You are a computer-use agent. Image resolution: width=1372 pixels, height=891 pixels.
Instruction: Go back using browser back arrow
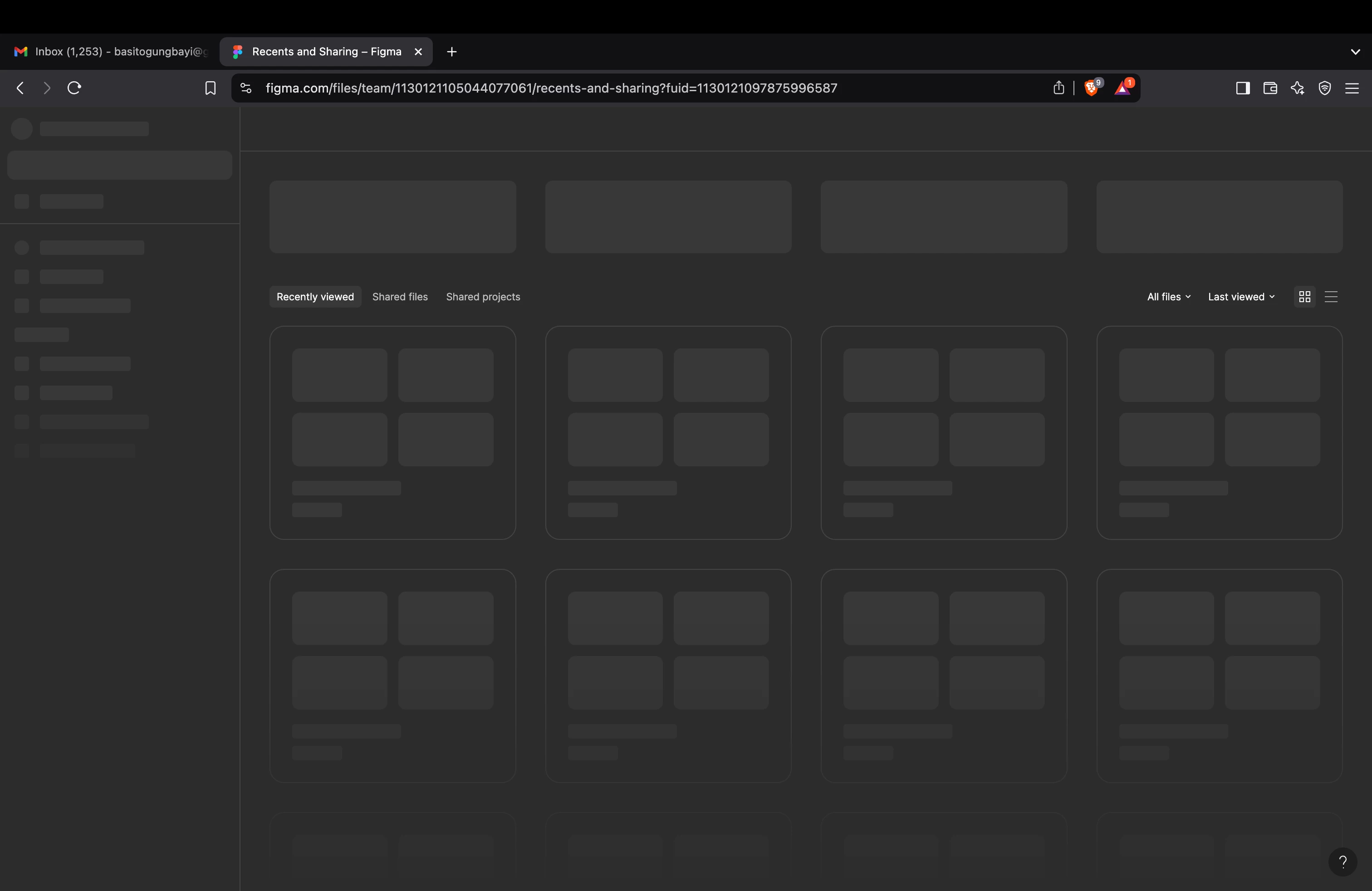point(21,88)
